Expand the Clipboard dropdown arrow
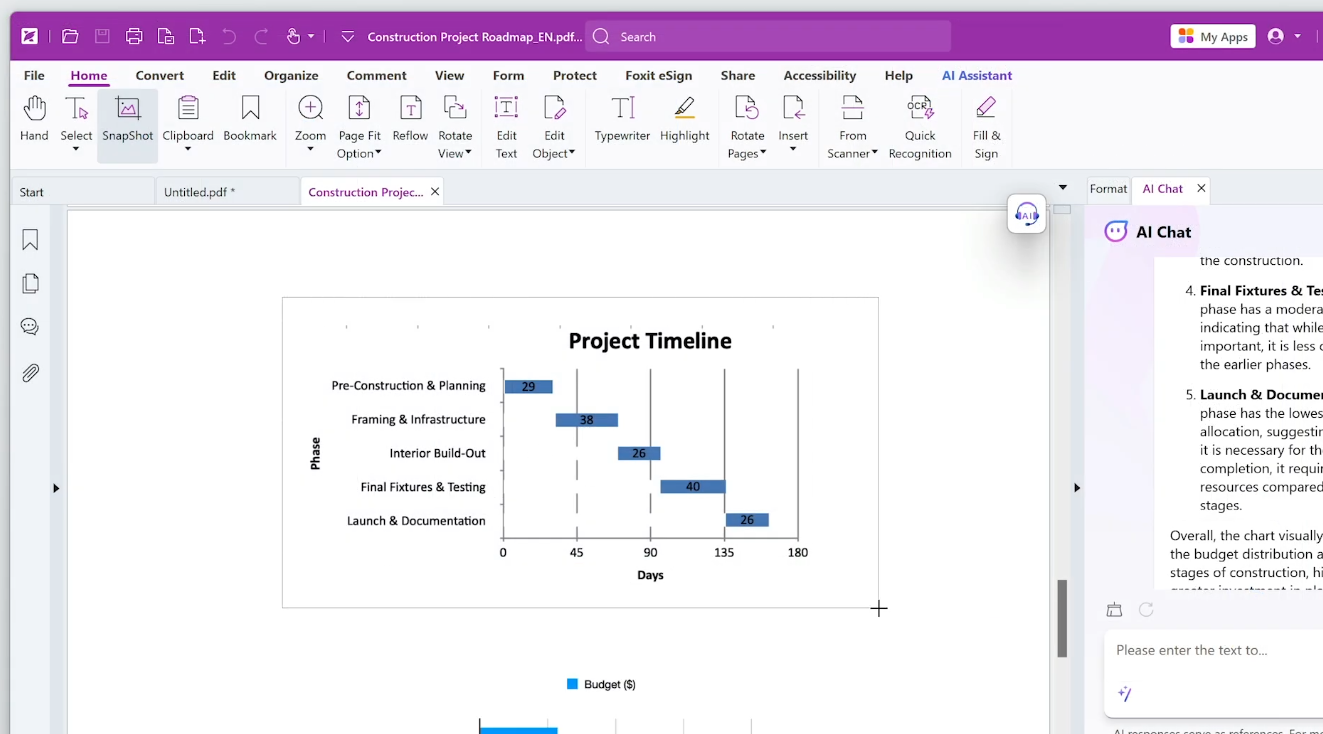Image resolution: width=1323 pixels, height=734 pixels. pyautogui.click(x=188, y=150)
